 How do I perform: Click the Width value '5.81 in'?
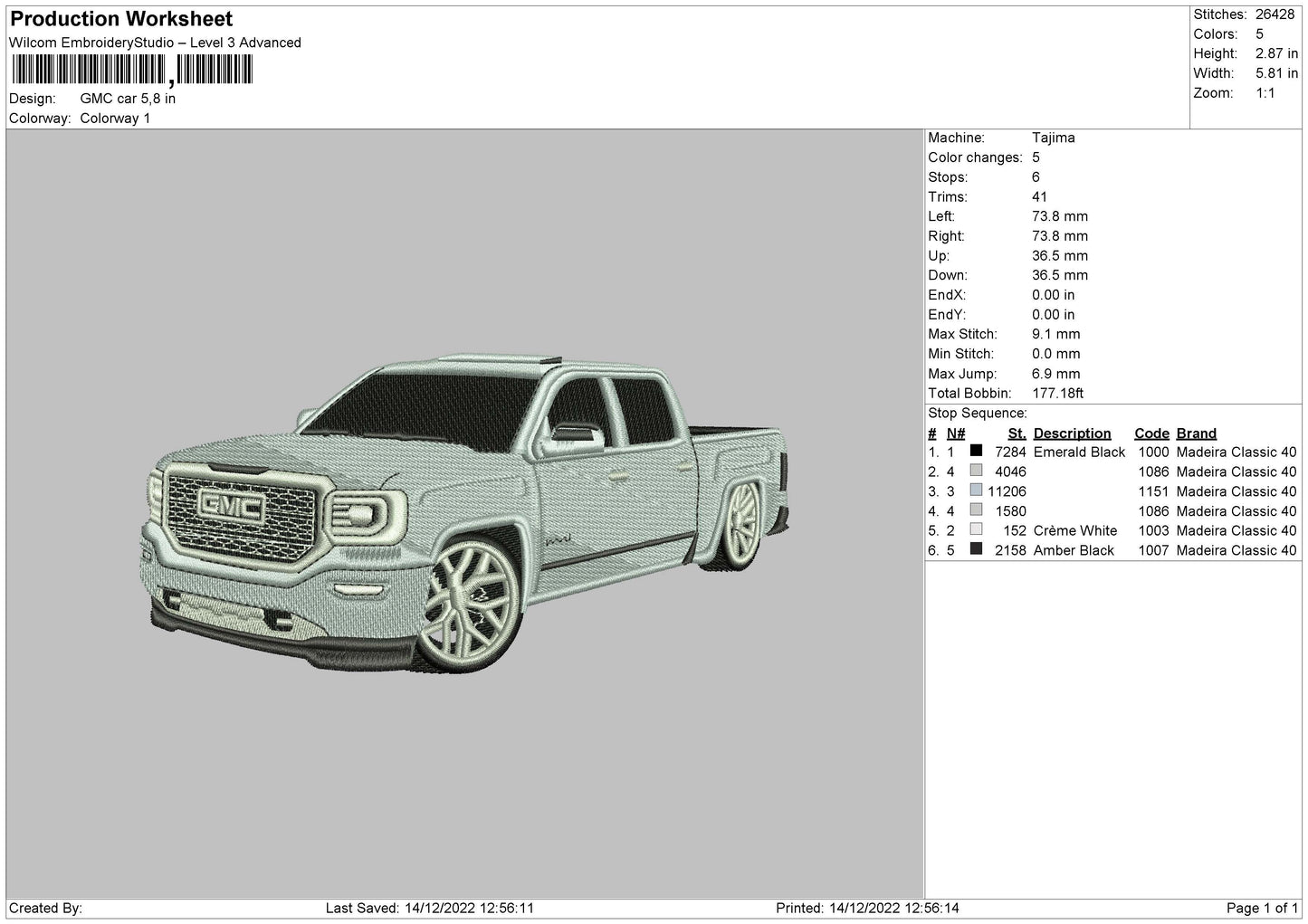1276,73
